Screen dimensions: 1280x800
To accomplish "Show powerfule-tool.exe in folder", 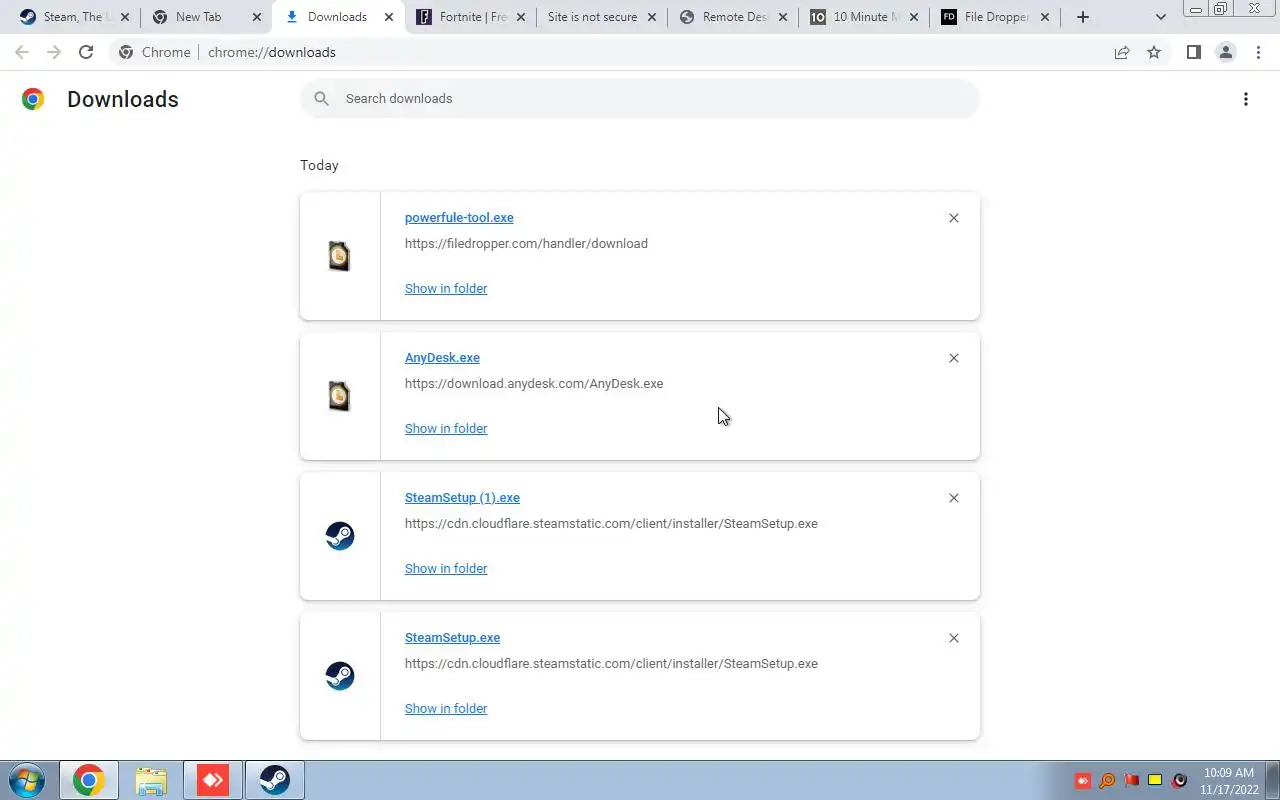I will (x=446, y=288).
